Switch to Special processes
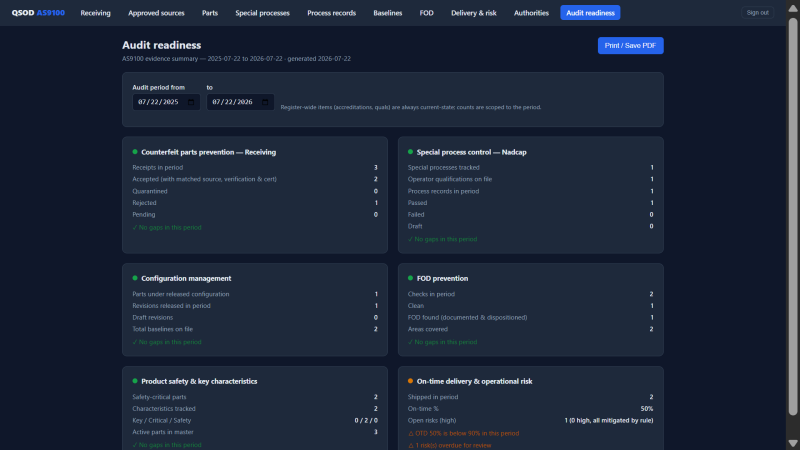Image resolution: width=800 pixels, height=450 pixels. (x=262, y=13)
